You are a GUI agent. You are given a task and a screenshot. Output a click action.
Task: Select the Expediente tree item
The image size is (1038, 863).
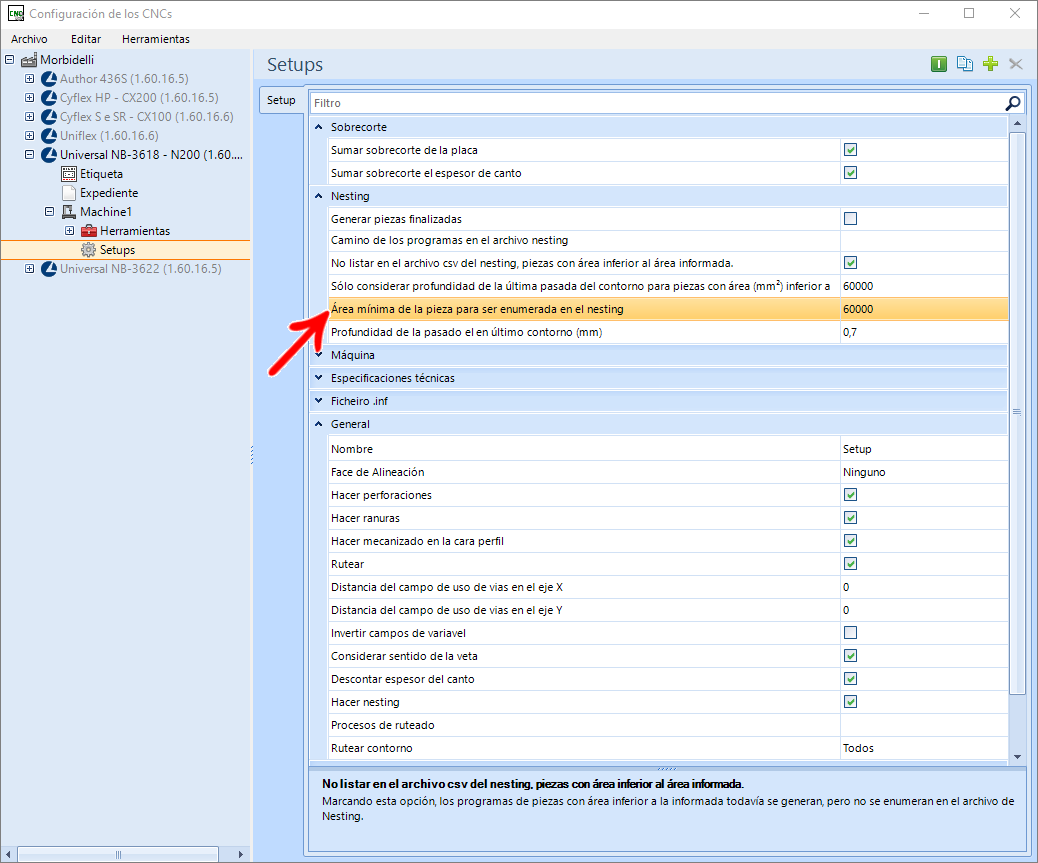108,193
